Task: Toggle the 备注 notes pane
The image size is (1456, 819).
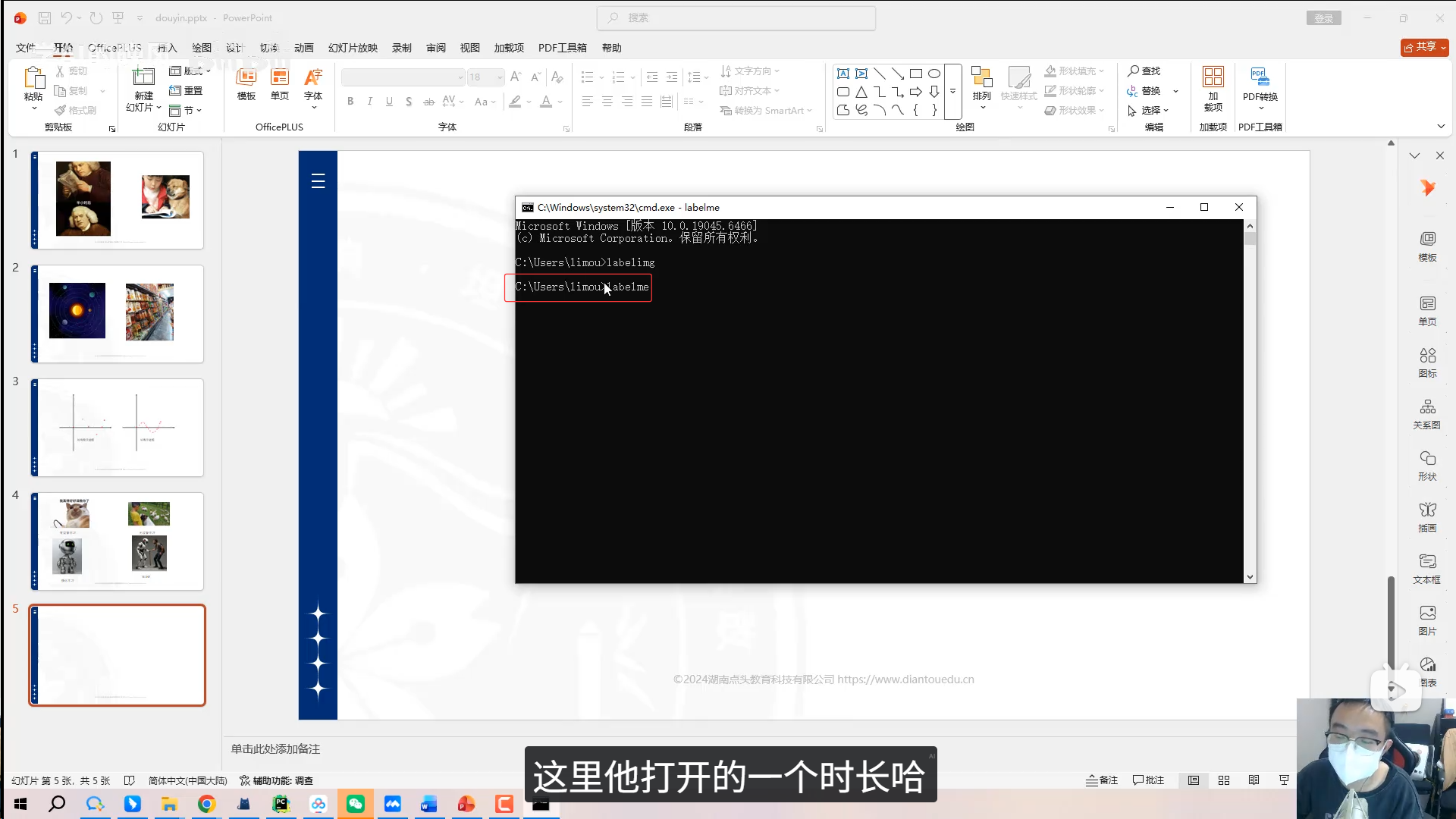Action: [x=1102, y=780]
